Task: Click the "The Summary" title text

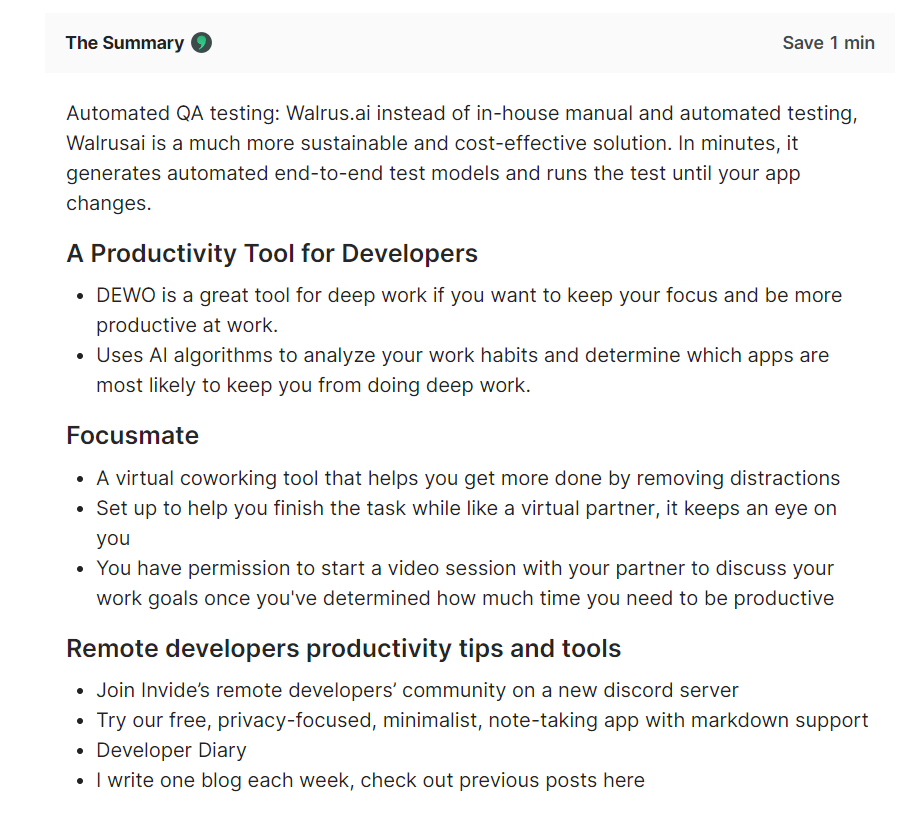Action: click(125, 43)
